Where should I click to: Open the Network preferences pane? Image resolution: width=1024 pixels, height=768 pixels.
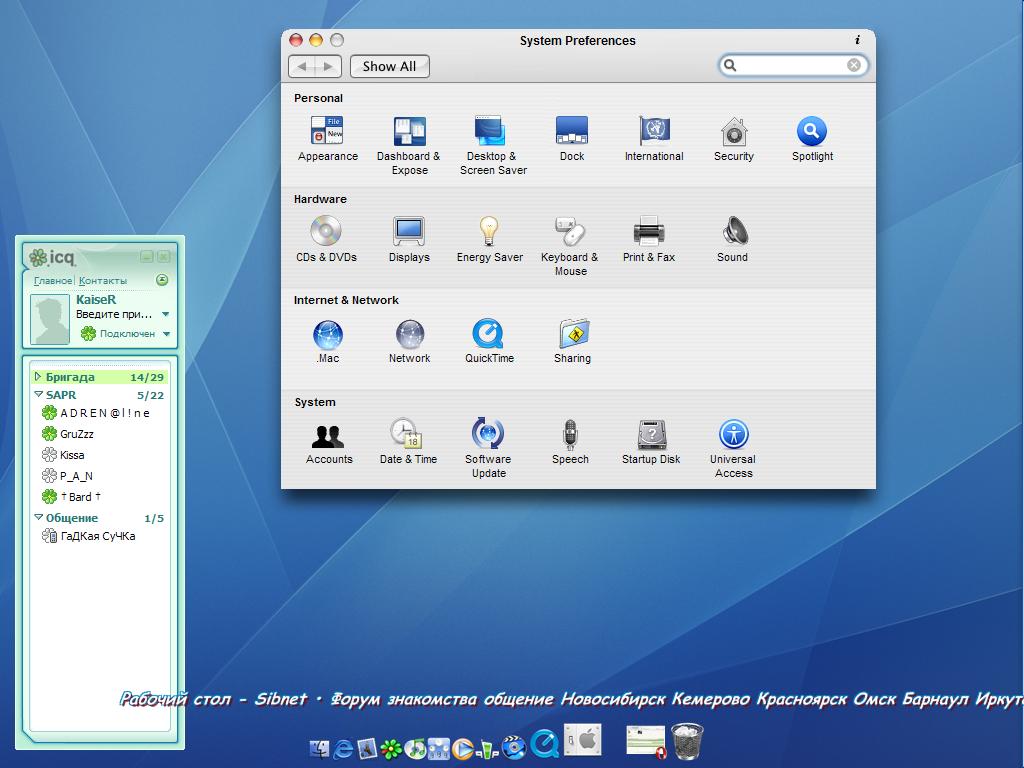tap(409, 341)
